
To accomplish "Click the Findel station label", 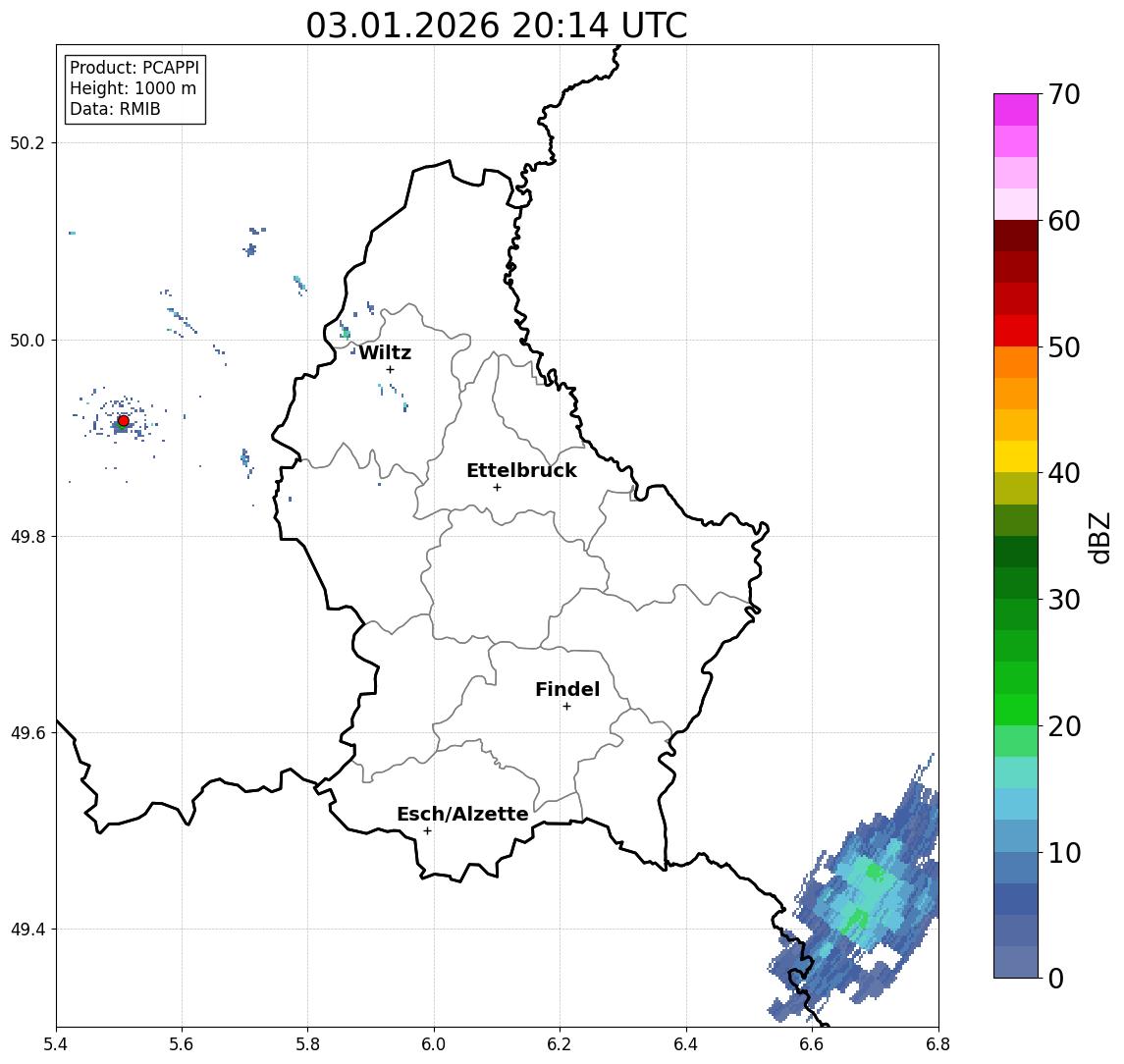I will 567,689.
